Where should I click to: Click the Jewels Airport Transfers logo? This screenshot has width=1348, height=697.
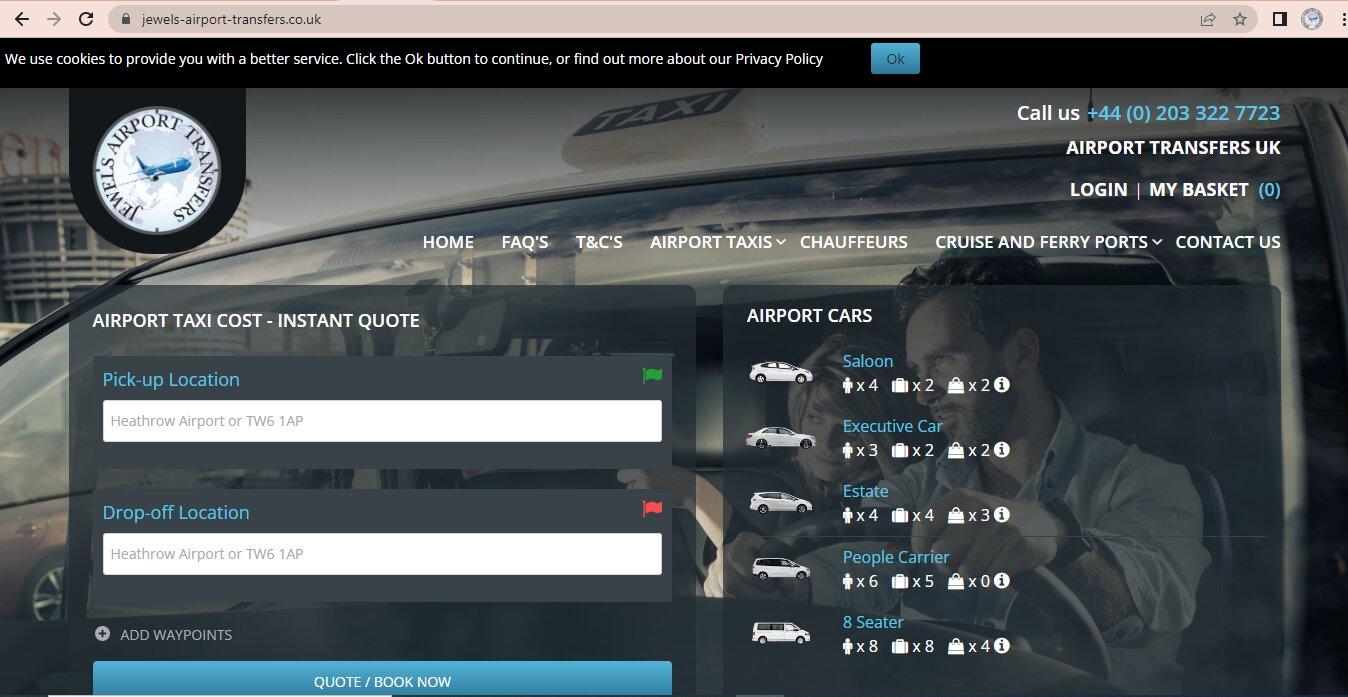click(x=157, y=170)
